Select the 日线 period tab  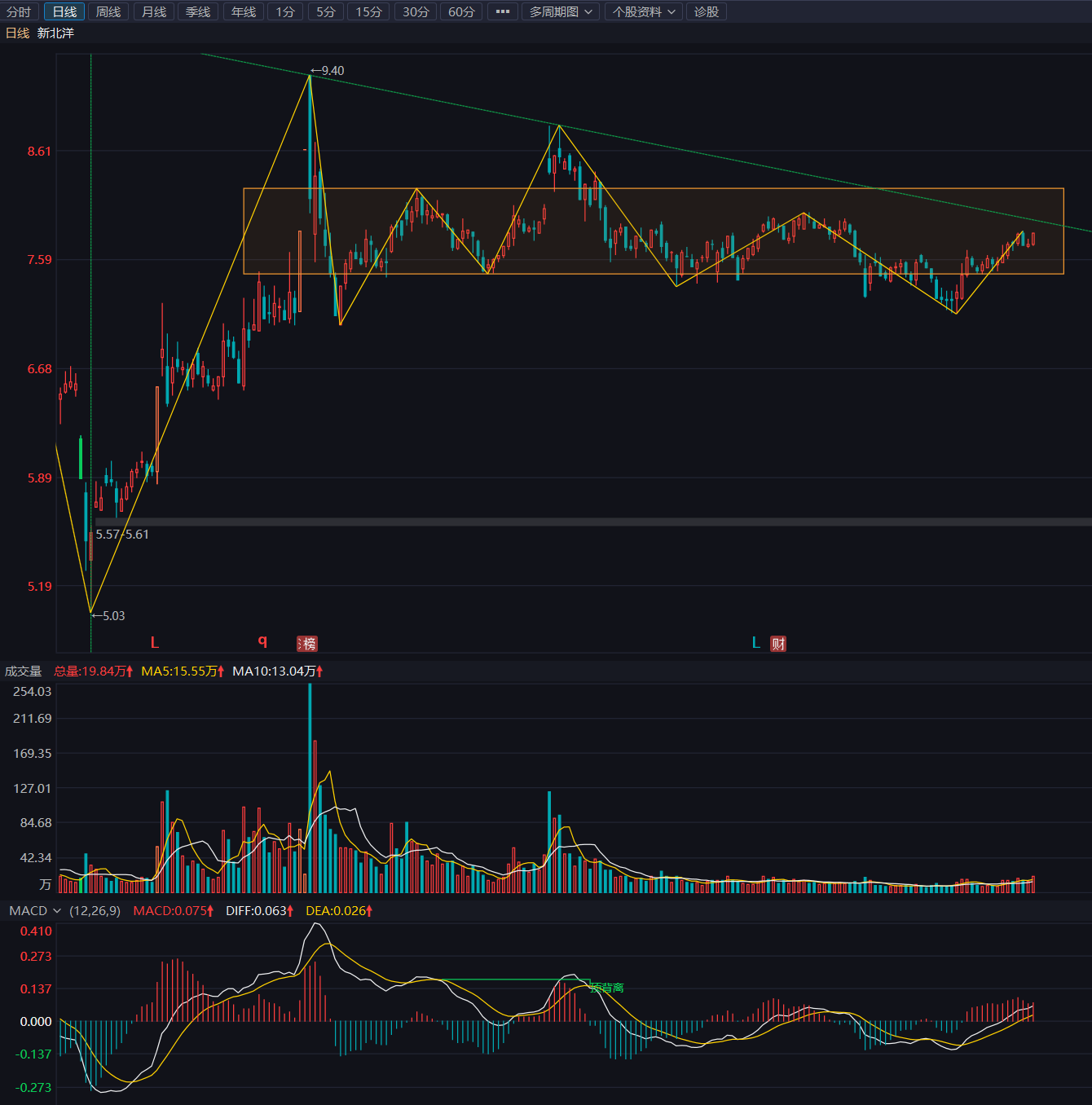click(64, 11)
